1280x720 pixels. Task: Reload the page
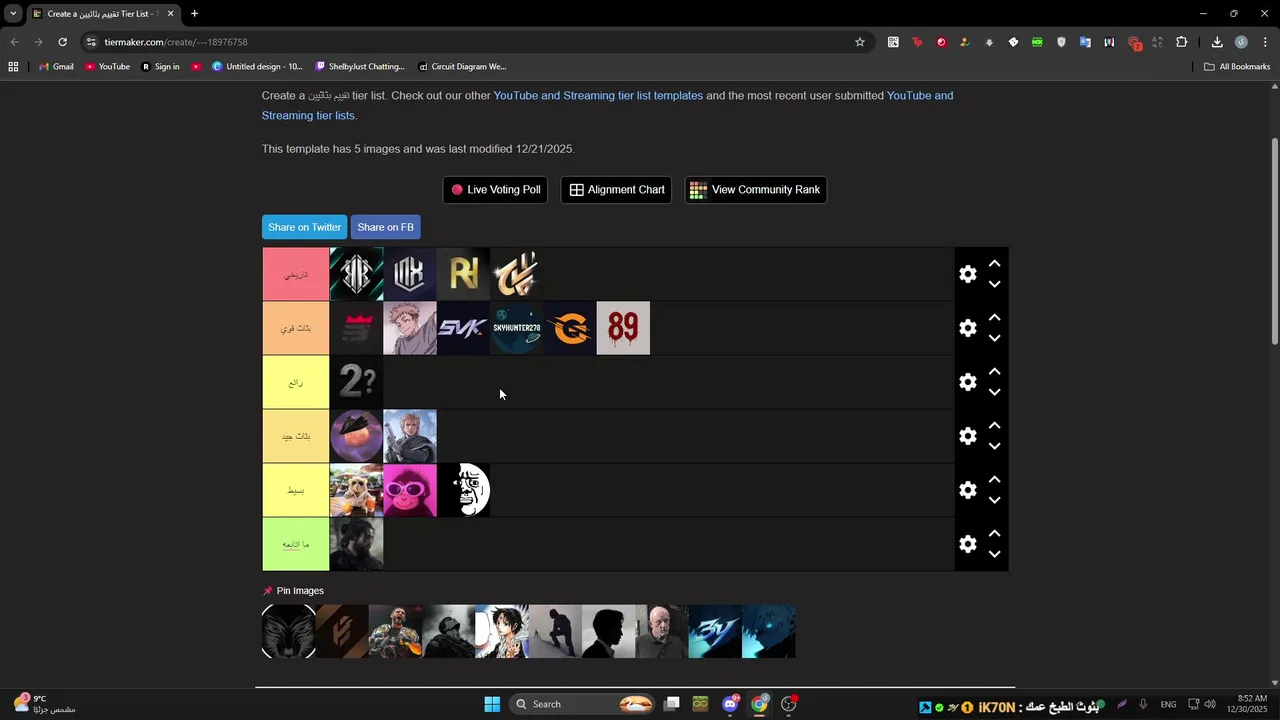(62, 42)
